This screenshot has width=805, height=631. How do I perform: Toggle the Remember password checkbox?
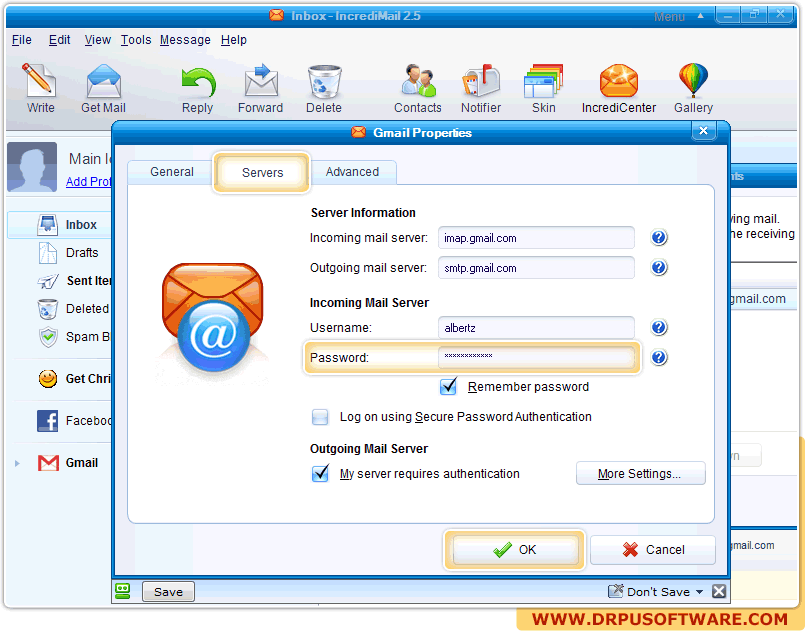tap(448, 387)
